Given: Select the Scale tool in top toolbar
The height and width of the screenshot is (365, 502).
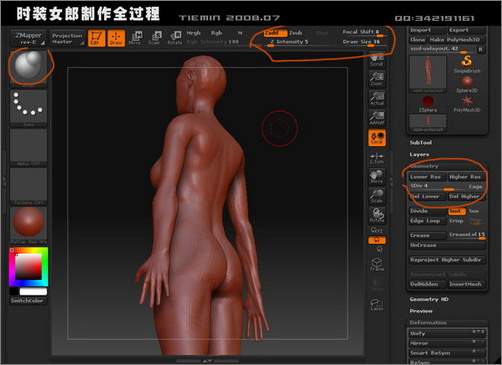Looking at the screenshot, I should click(155, 38).
